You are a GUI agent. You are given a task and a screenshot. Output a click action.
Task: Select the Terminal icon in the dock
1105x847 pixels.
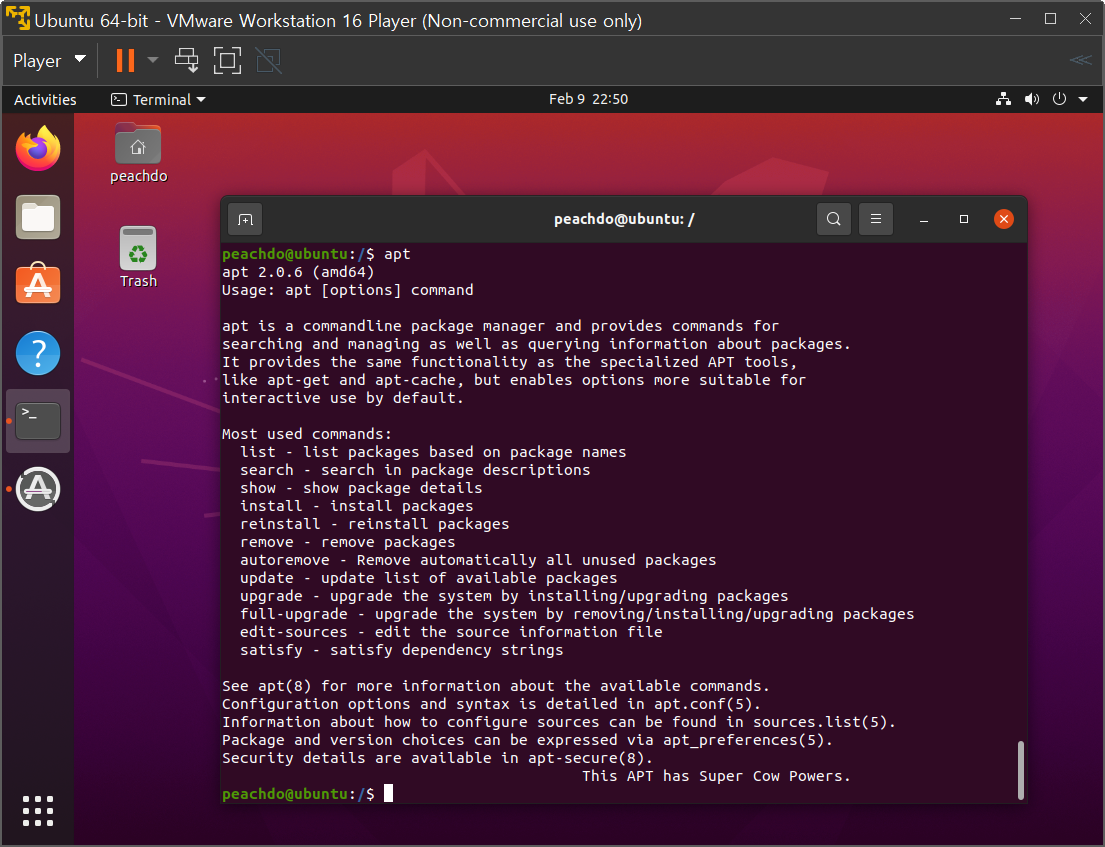coord(38,421)
